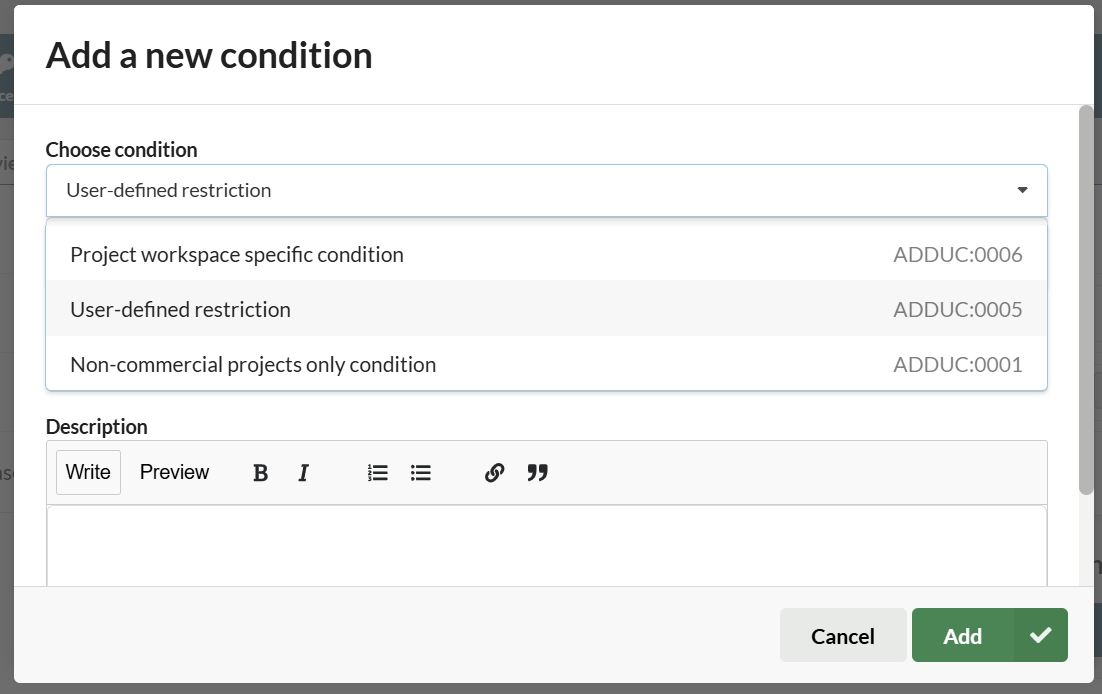Toggle bold formatting in description editor
Viewport: 1102px width, 694px height.
click(x=260, y=473)
